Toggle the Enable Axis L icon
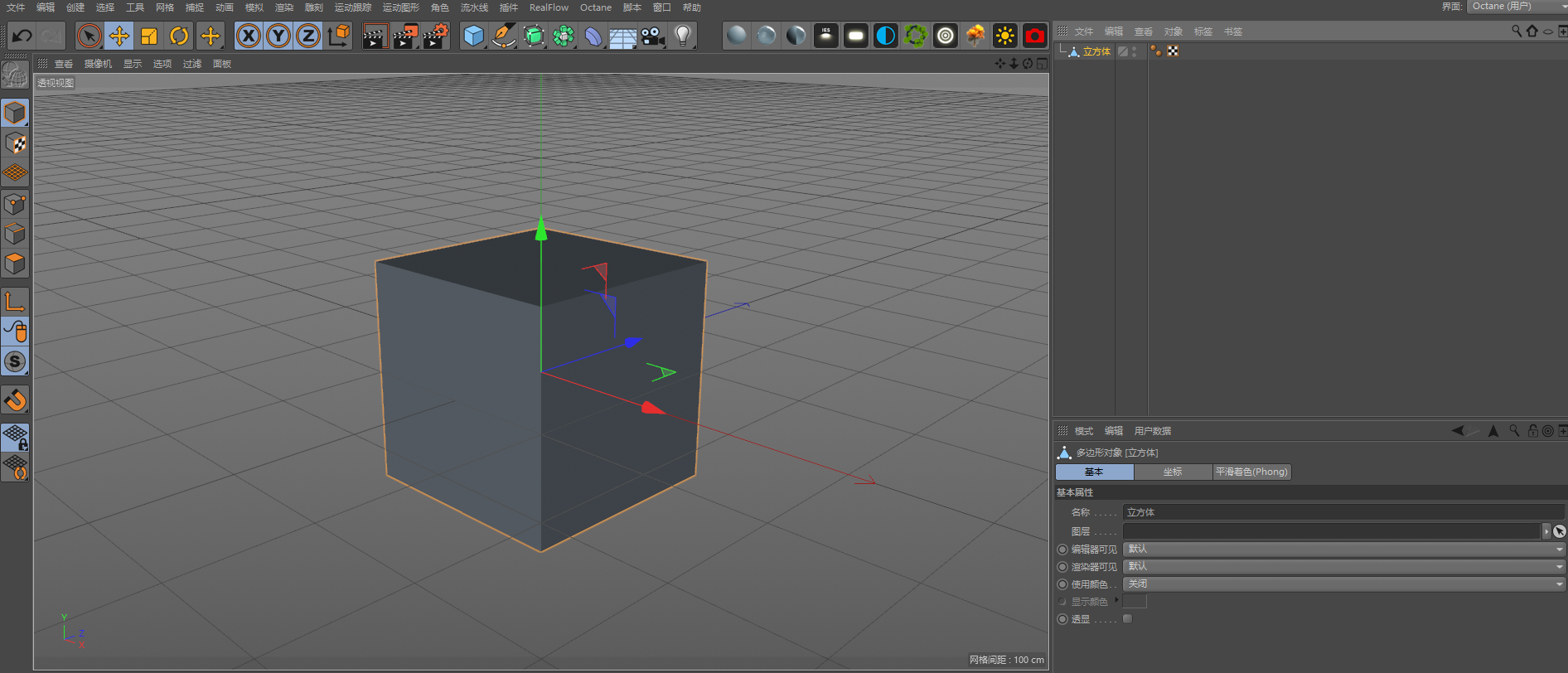This screenshot has height=673, width=1568. pos(15,302)
